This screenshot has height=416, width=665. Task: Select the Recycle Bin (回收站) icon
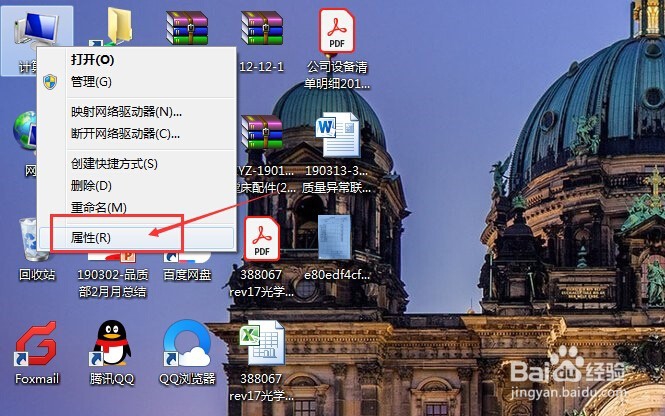click(x=33, y=239)
